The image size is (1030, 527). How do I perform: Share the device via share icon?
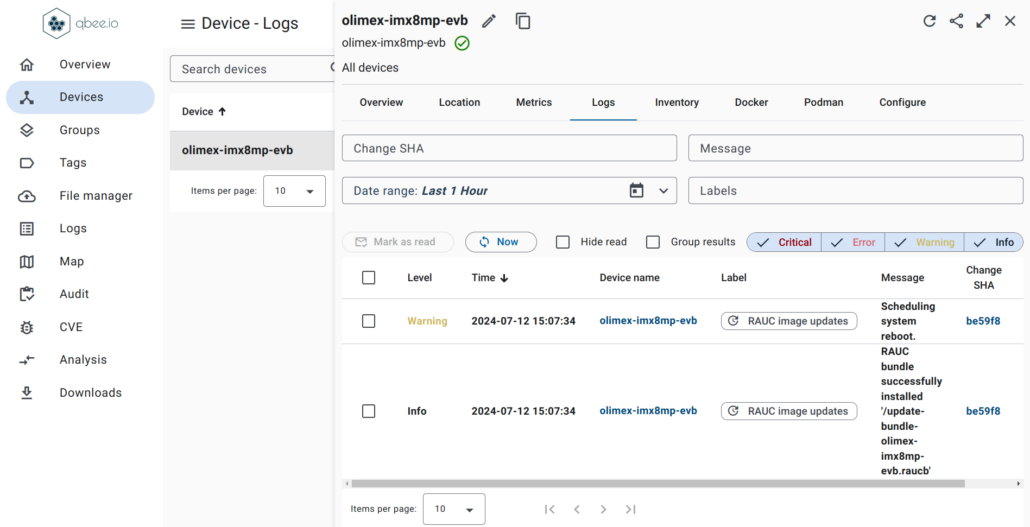956,21
